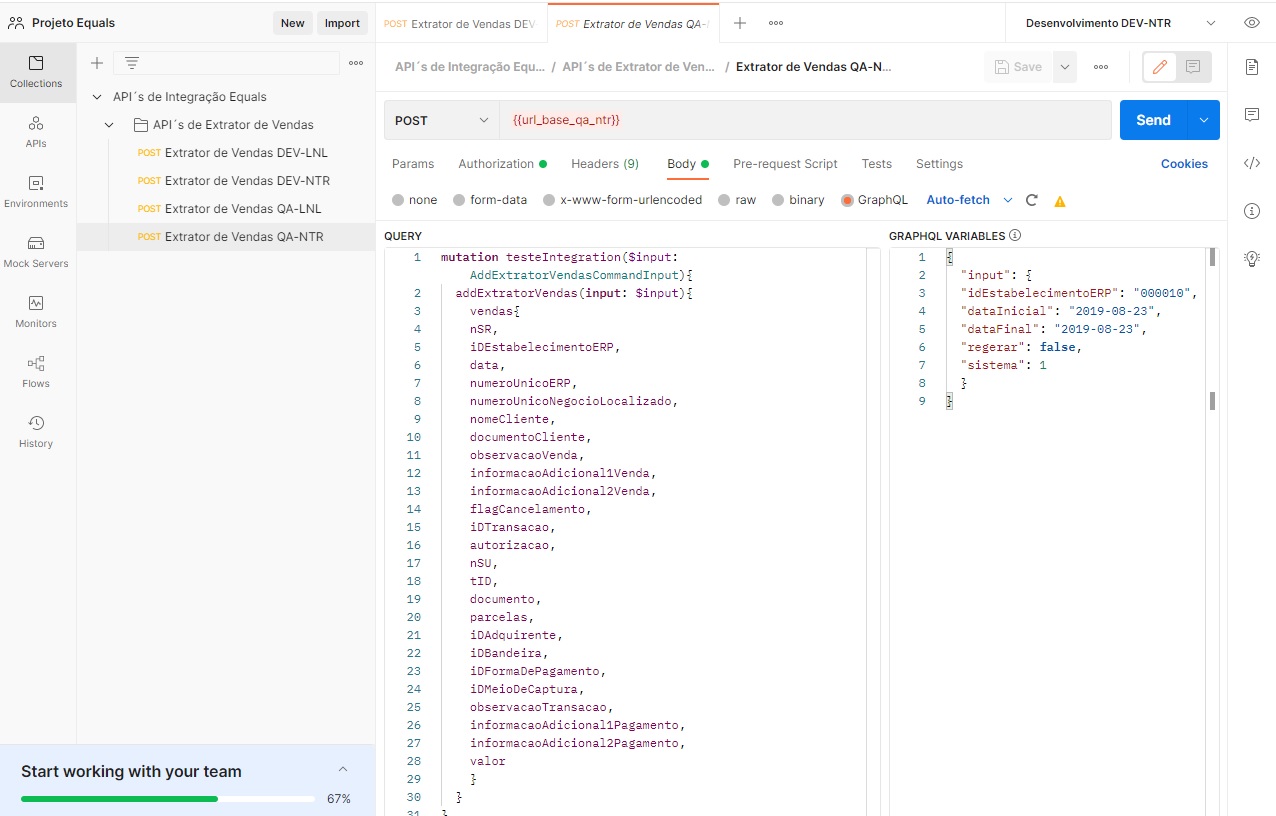The width and height of the screenshot is (1276, 816).
Task: Click the Send button
Action: (1152, 120)
